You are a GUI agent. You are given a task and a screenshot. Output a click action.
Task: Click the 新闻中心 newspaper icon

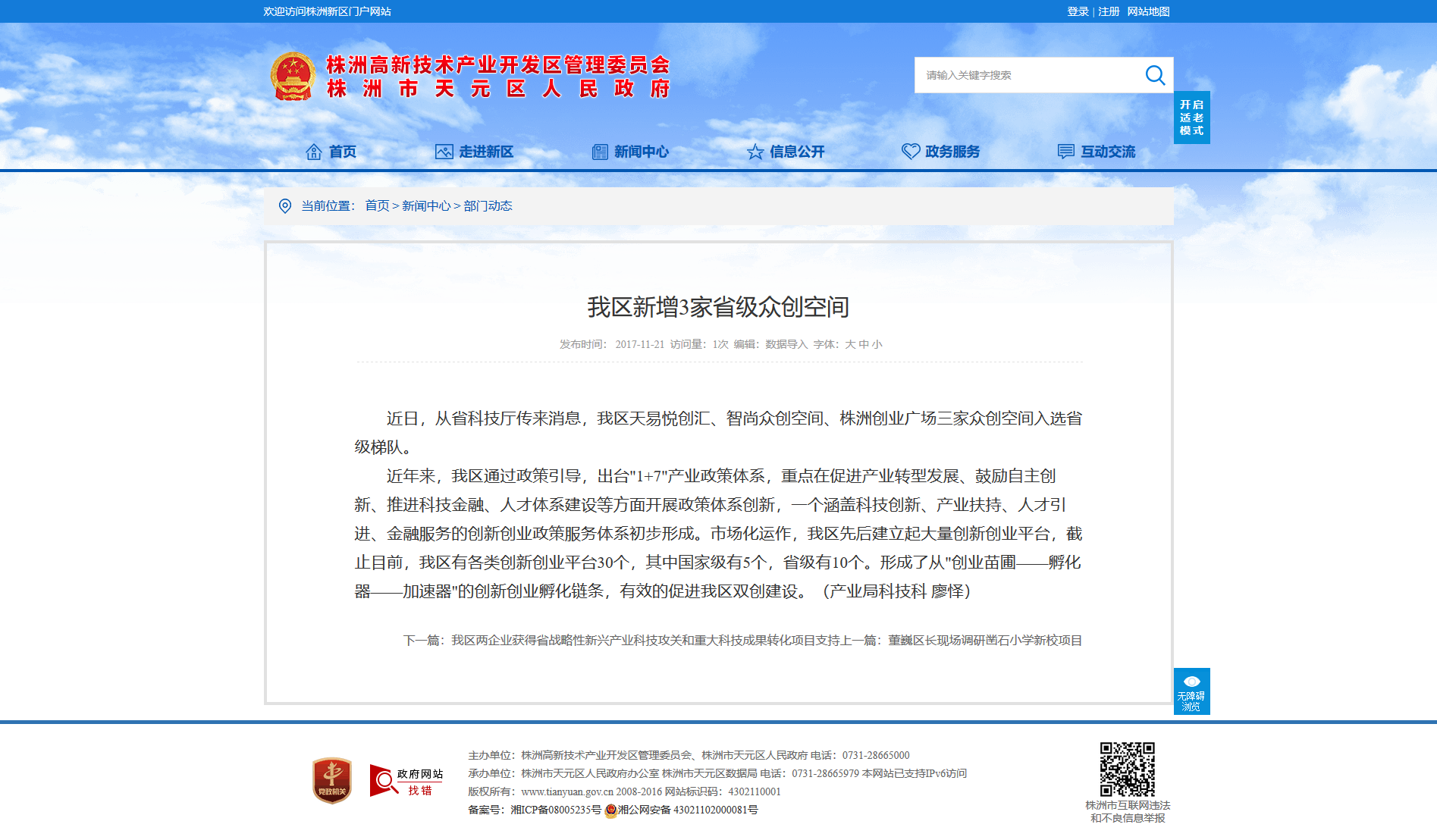[600, 152]
